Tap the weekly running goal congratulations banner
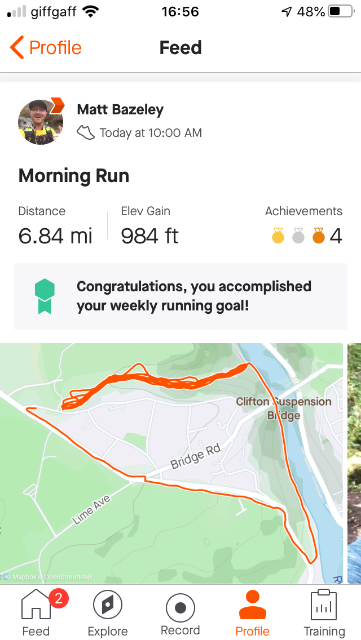The width and height of the screenshot is (361, 640). 180,296
